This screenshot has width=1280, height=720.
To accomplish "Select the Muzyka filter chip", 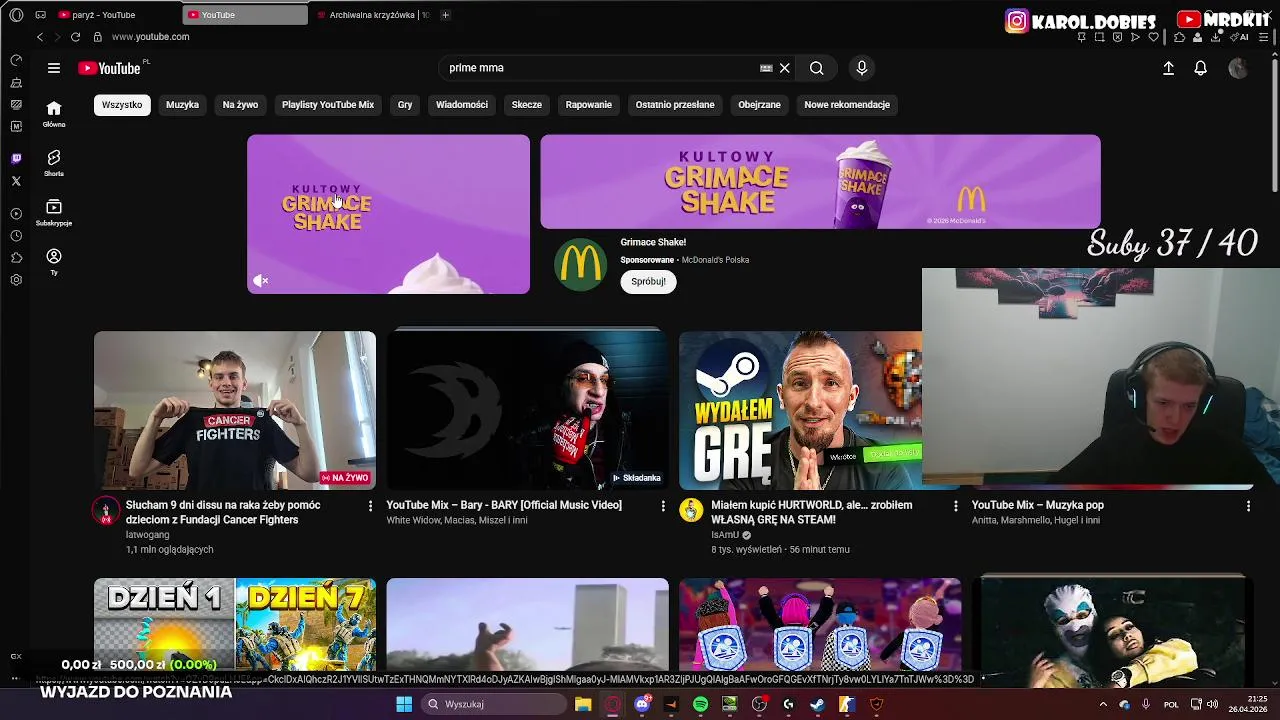I will 182,105.
